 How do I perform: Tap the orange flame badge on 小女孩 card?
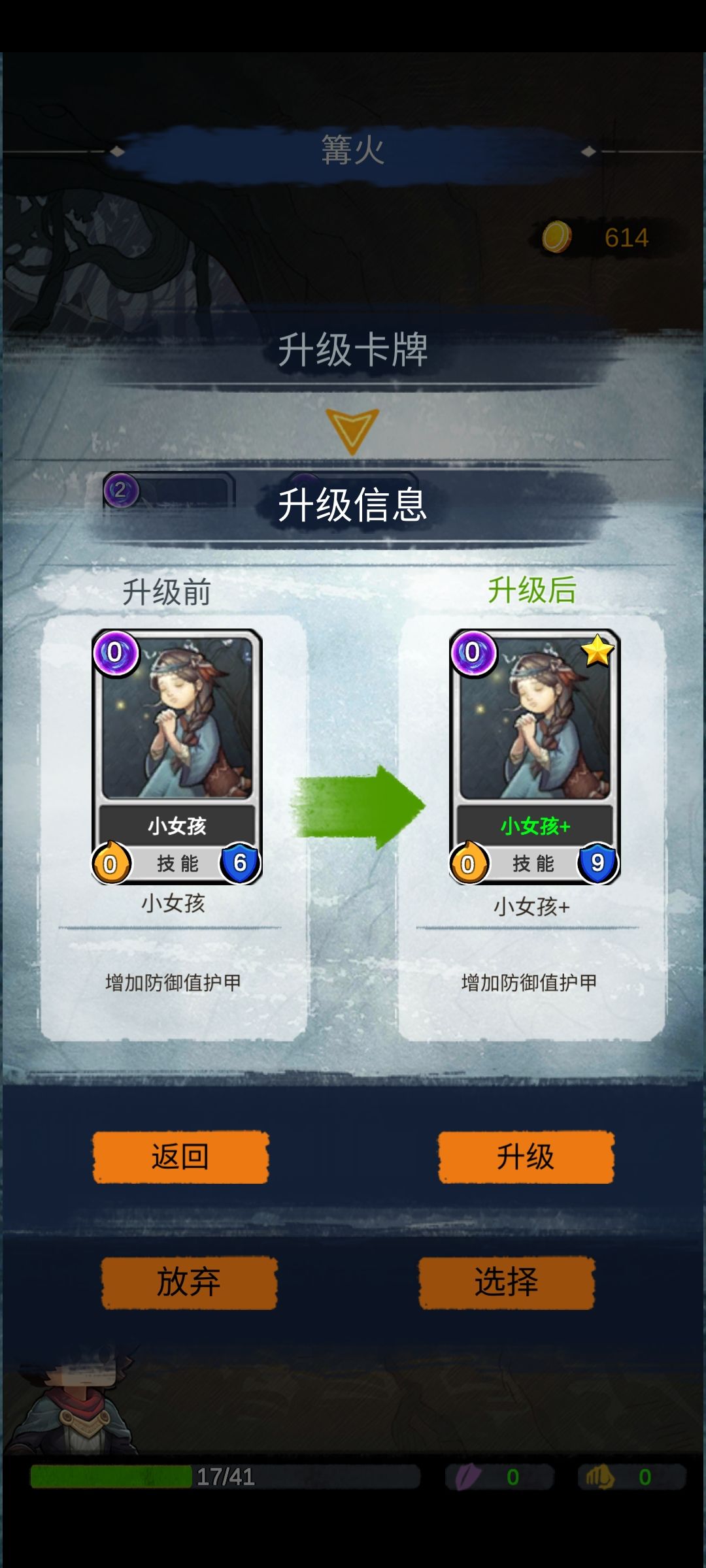pos(110,863)
